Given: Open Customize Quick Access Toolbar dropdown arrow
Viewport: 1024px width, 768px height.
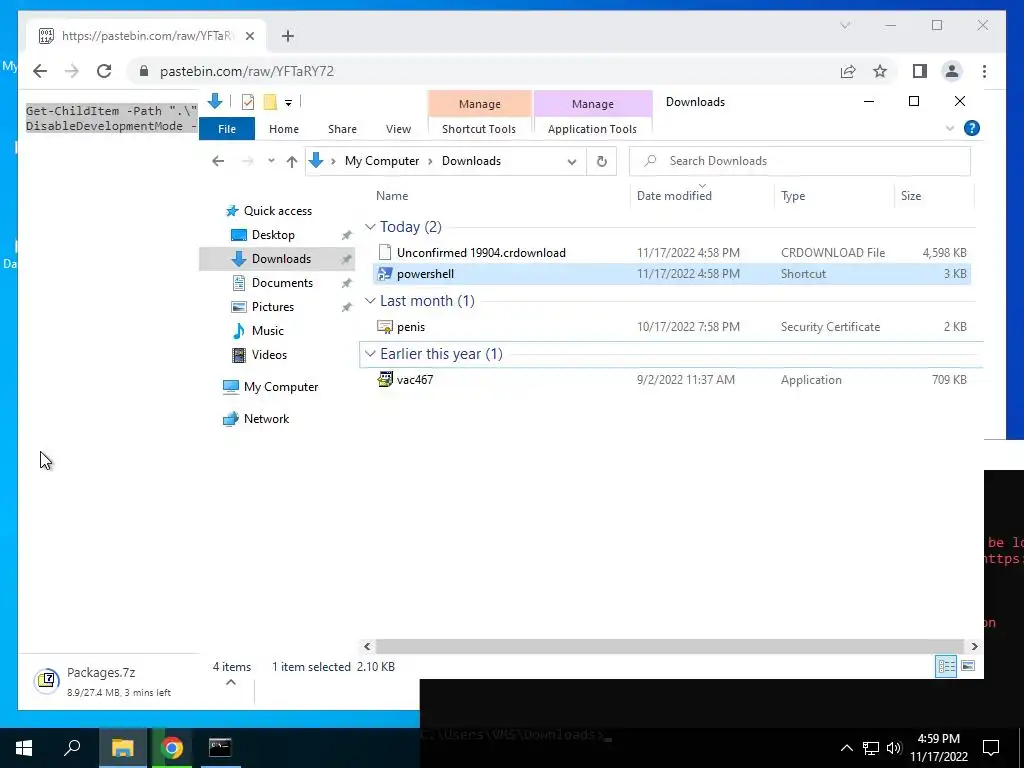Looking at the screenshot, I should pos(288,103).
